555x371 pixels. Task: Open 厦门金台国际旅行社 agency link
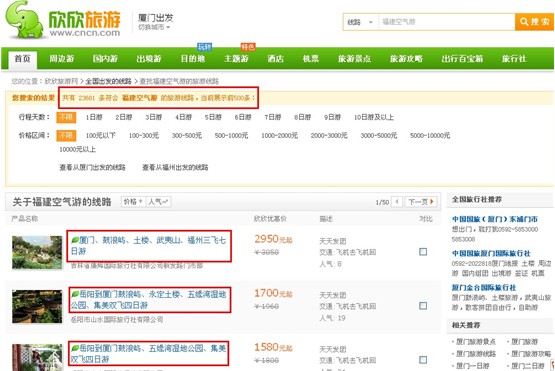click(484, 287)
